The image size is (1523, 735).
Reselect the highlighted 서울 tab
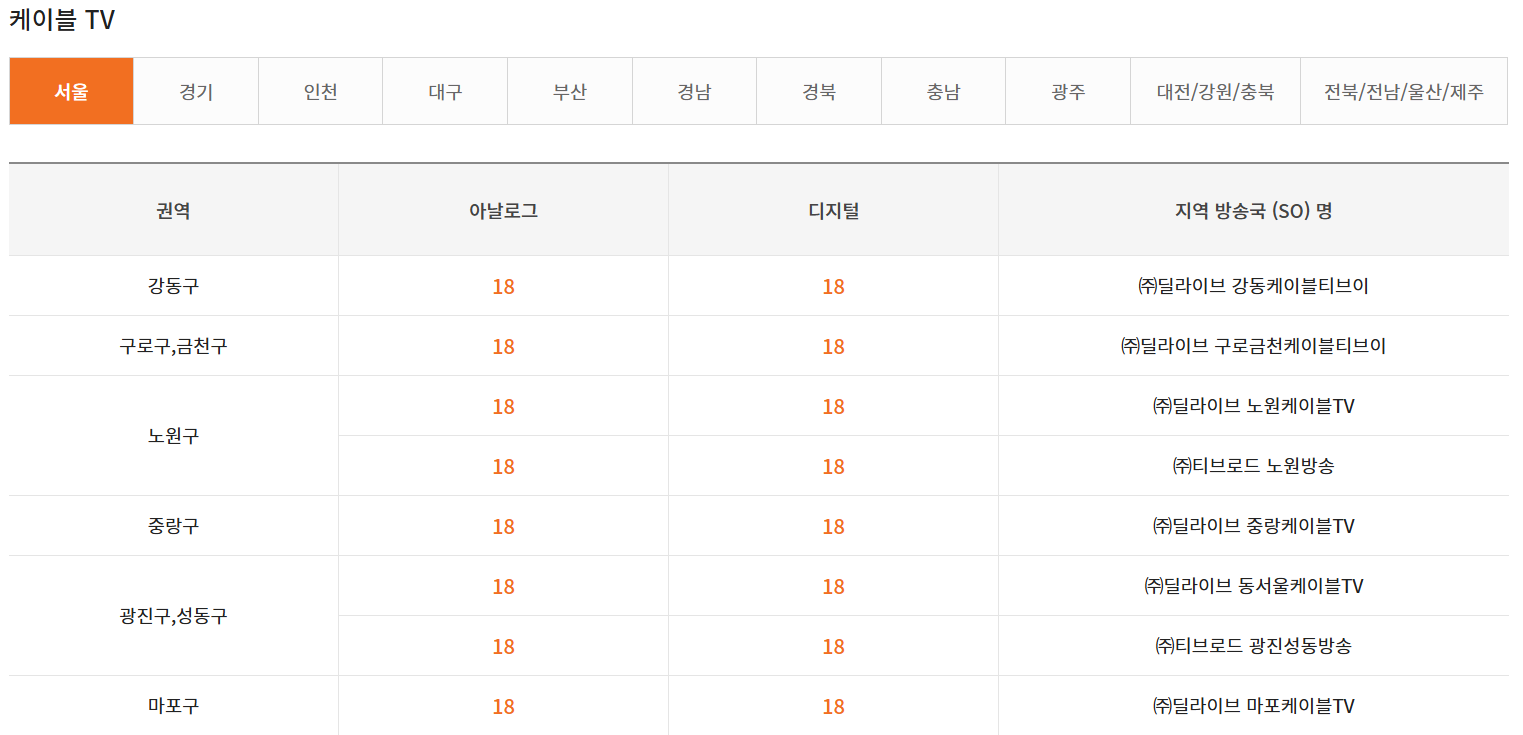point(70,90)
